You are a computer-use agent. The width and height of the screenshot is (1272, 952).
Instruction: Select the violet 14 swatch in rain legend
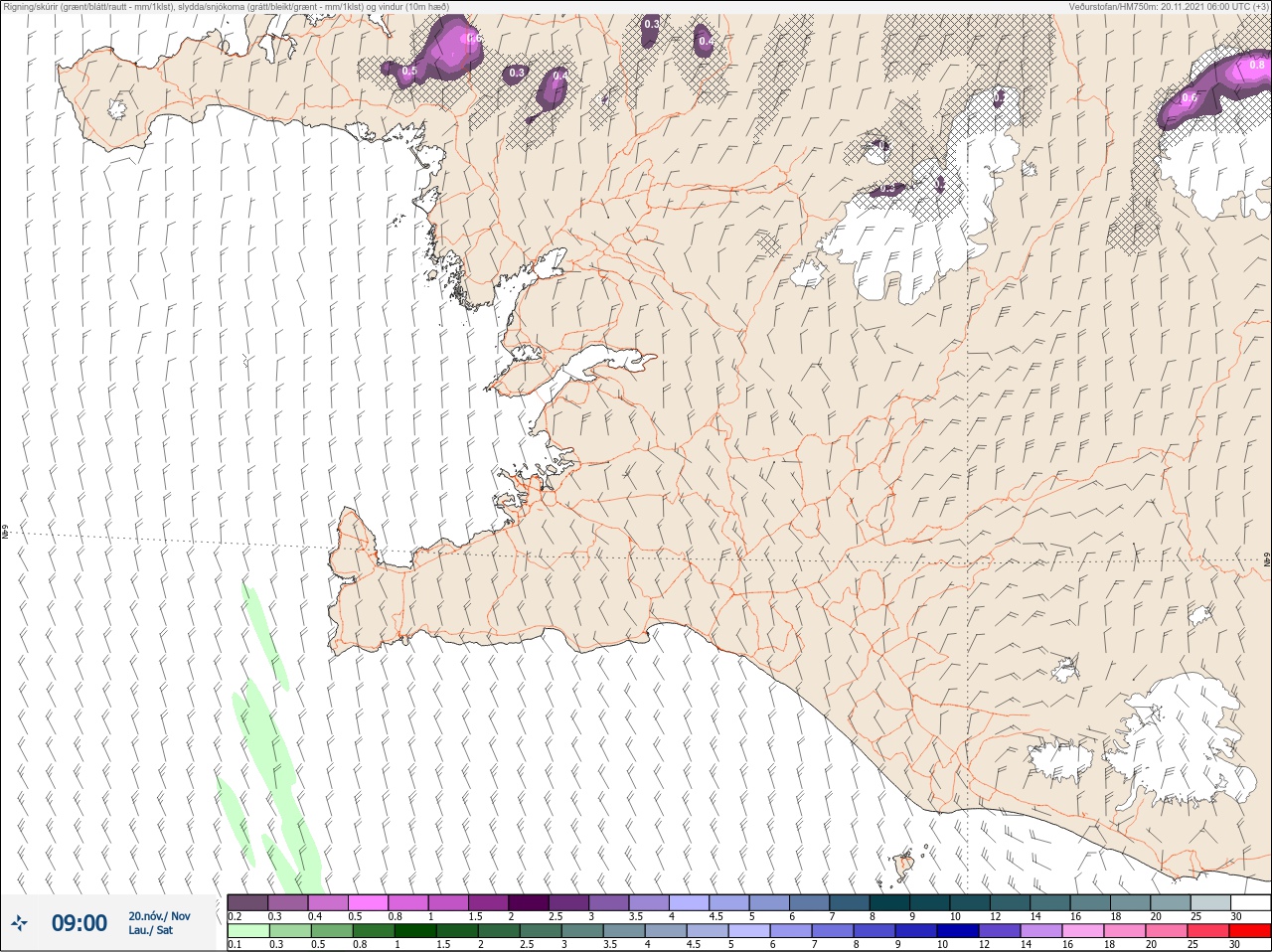click(x=1041, y=931)
